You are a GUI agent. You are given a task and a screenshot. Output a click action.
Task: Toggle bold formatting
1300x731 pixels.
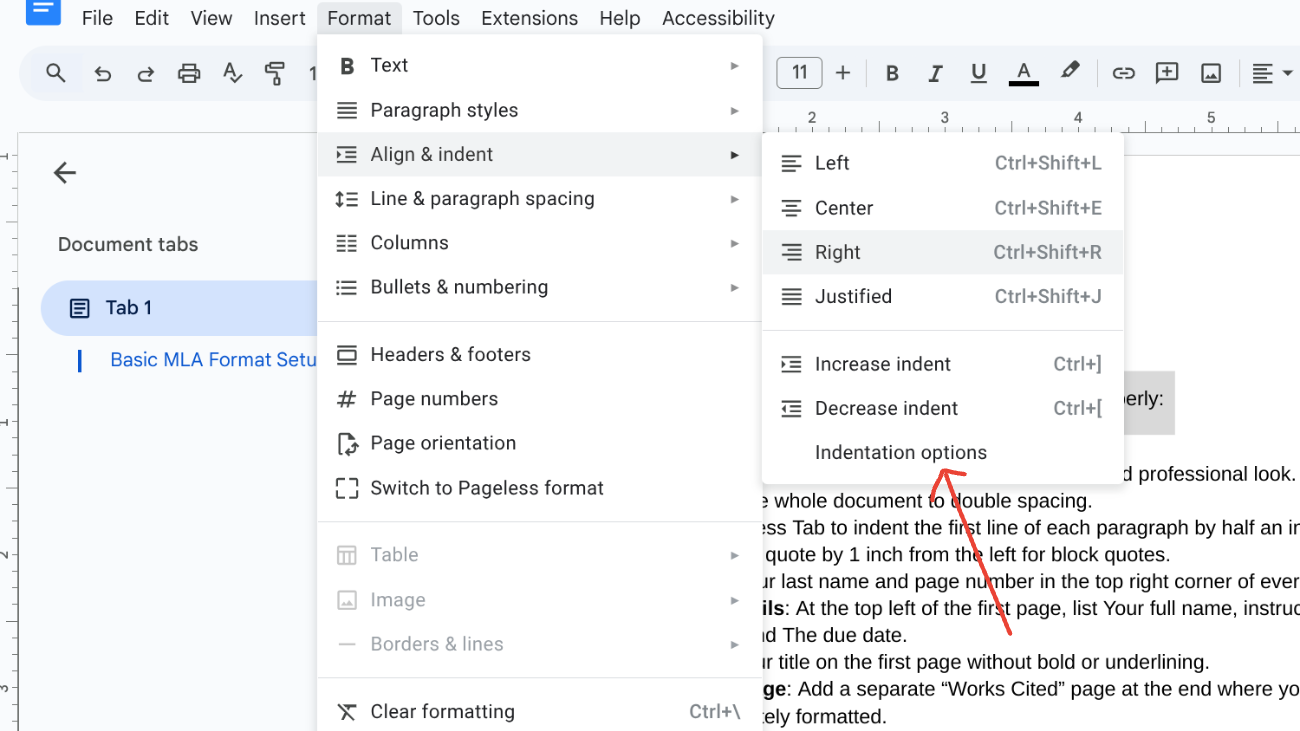(891, 72)
